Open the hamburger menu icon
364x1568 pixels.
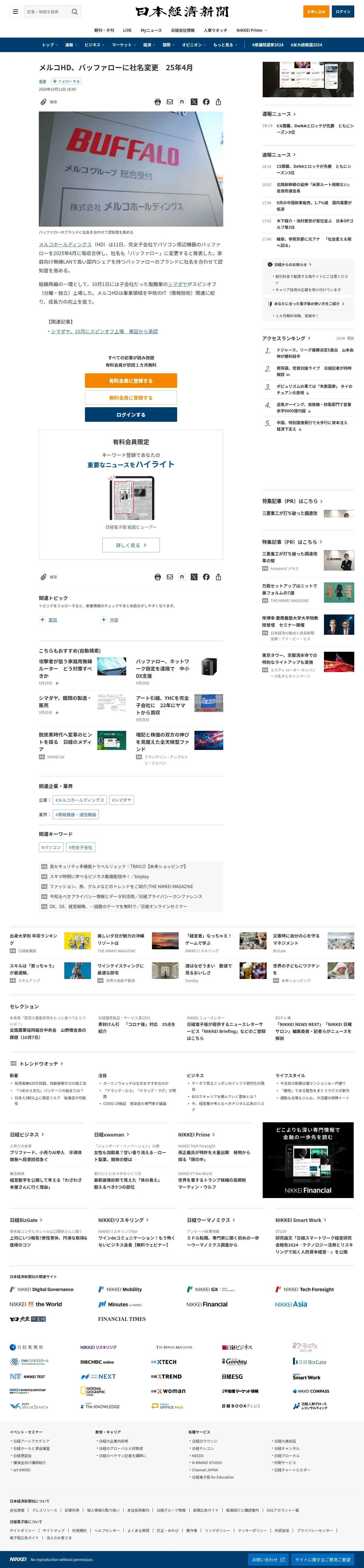15,12
